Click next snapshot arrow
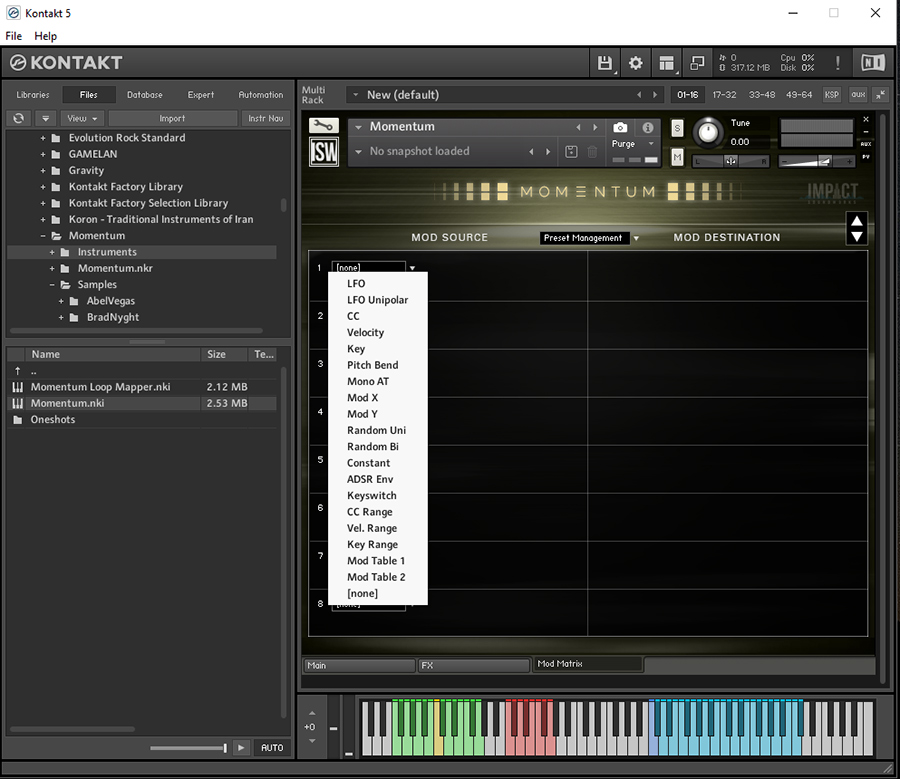 [548, 152]
